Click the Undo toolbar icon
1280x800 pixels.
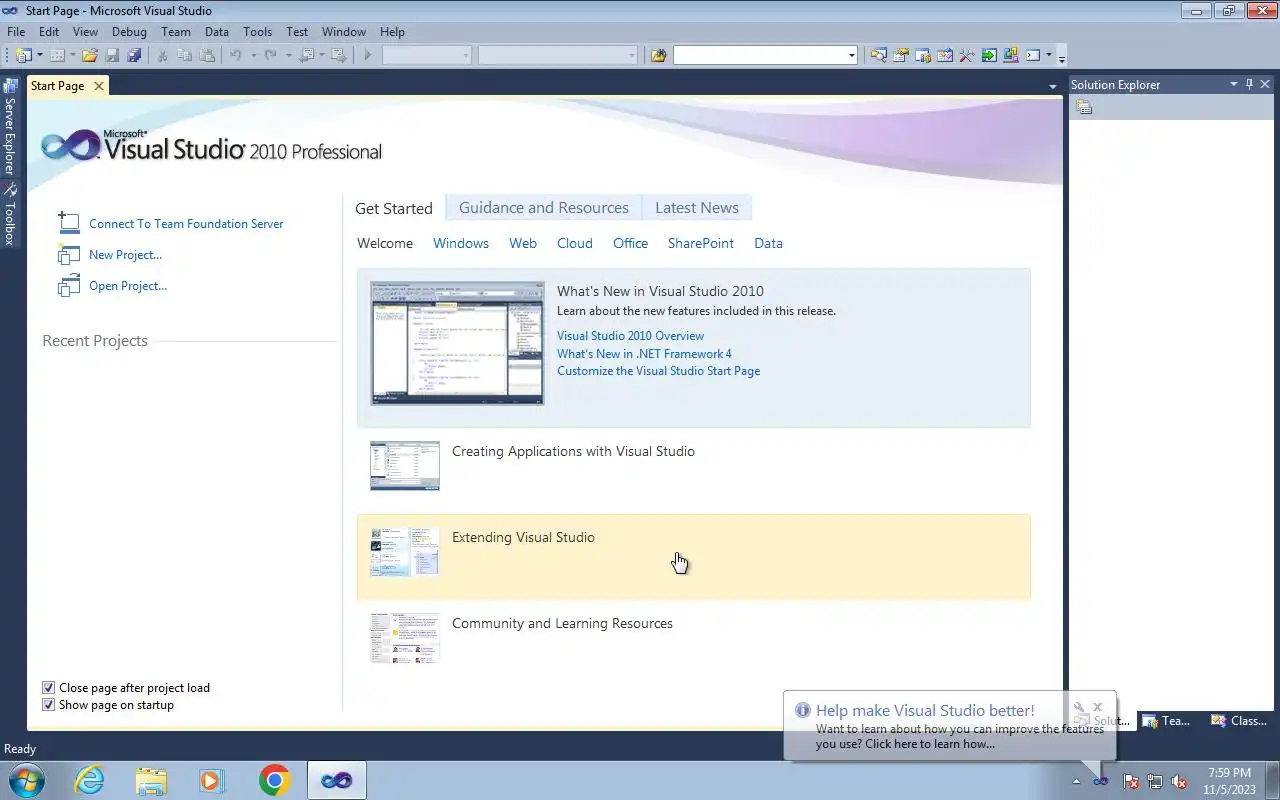236,55
